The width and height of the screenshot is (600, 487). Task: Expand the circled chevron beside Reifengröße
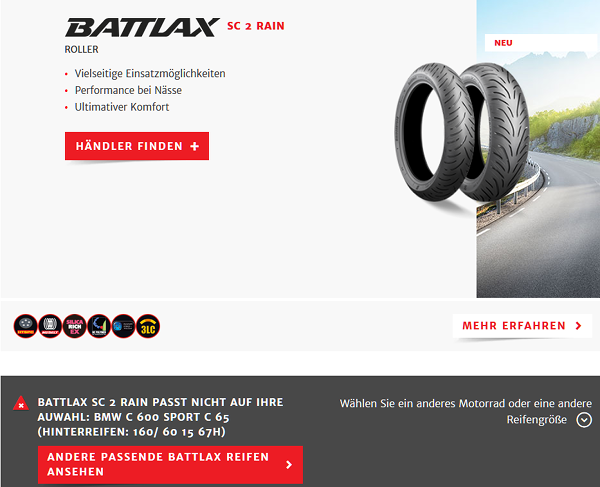tap(584, 420)
